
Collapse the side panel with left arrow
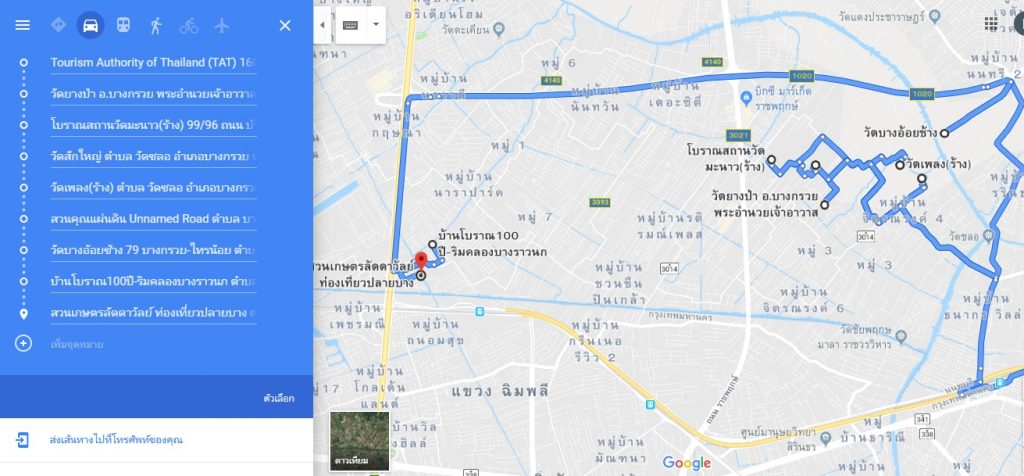point(323,25)
